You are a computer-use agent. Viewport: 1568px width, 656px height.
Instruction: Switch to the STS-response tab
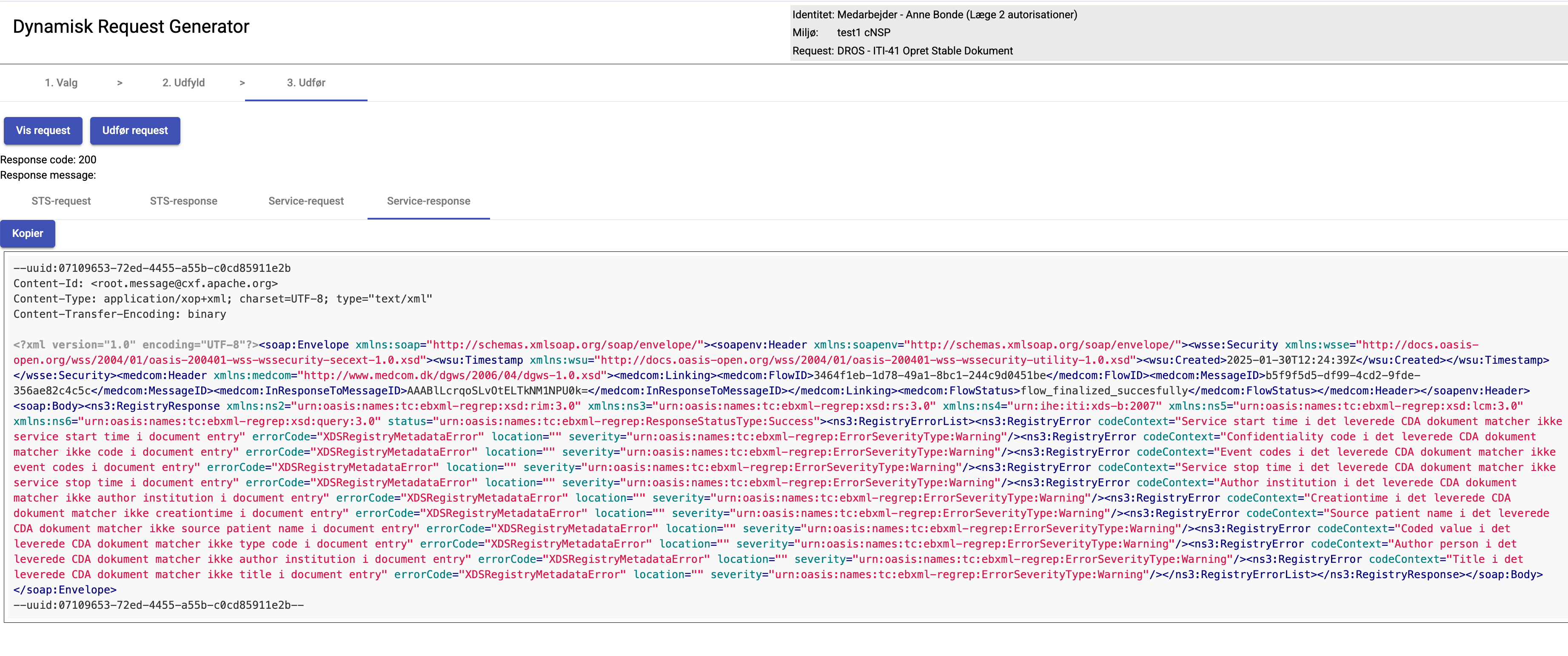(x=183, y=201)
